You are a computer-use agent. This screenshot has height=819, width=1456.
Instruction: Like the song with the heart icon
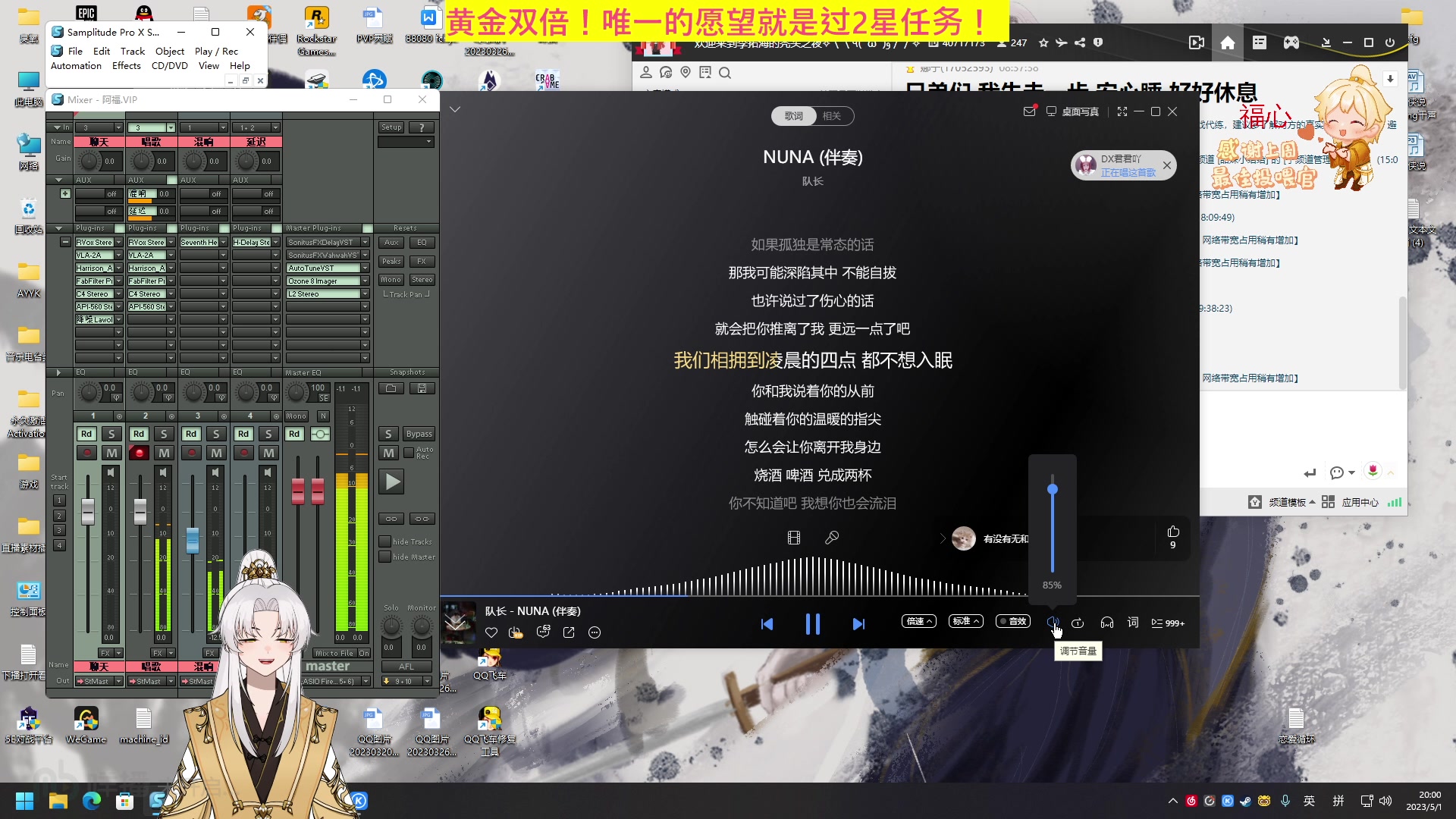pos(491,632)
